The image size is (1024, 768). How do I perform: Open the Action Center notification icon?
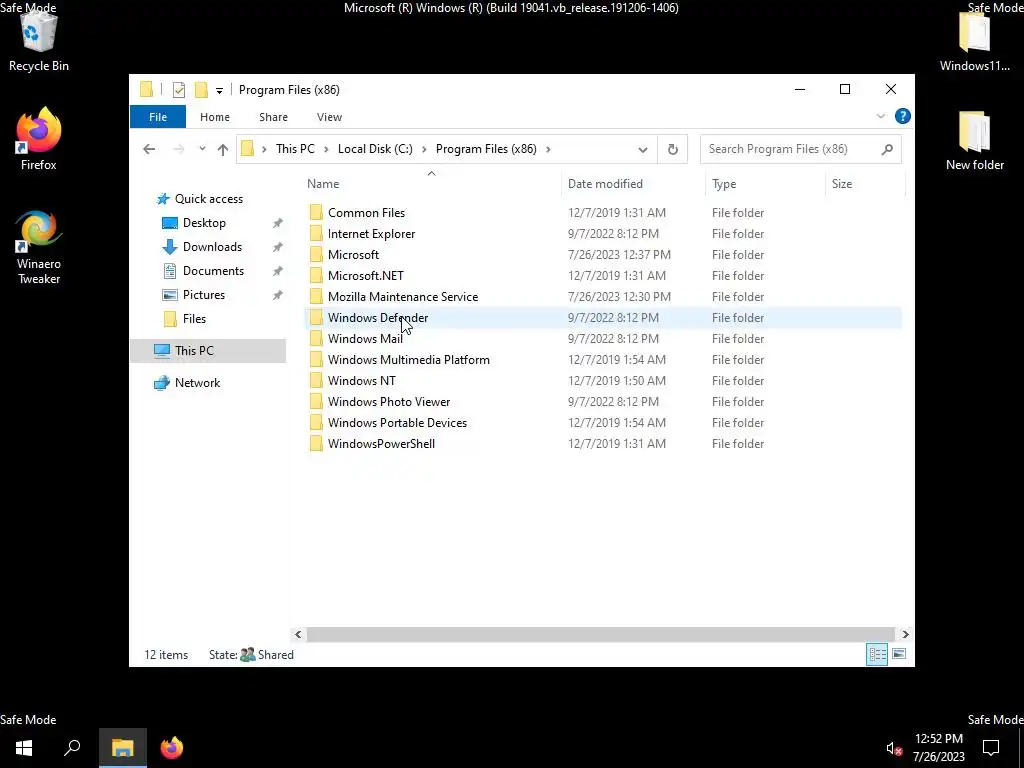[x=991, y=748]
